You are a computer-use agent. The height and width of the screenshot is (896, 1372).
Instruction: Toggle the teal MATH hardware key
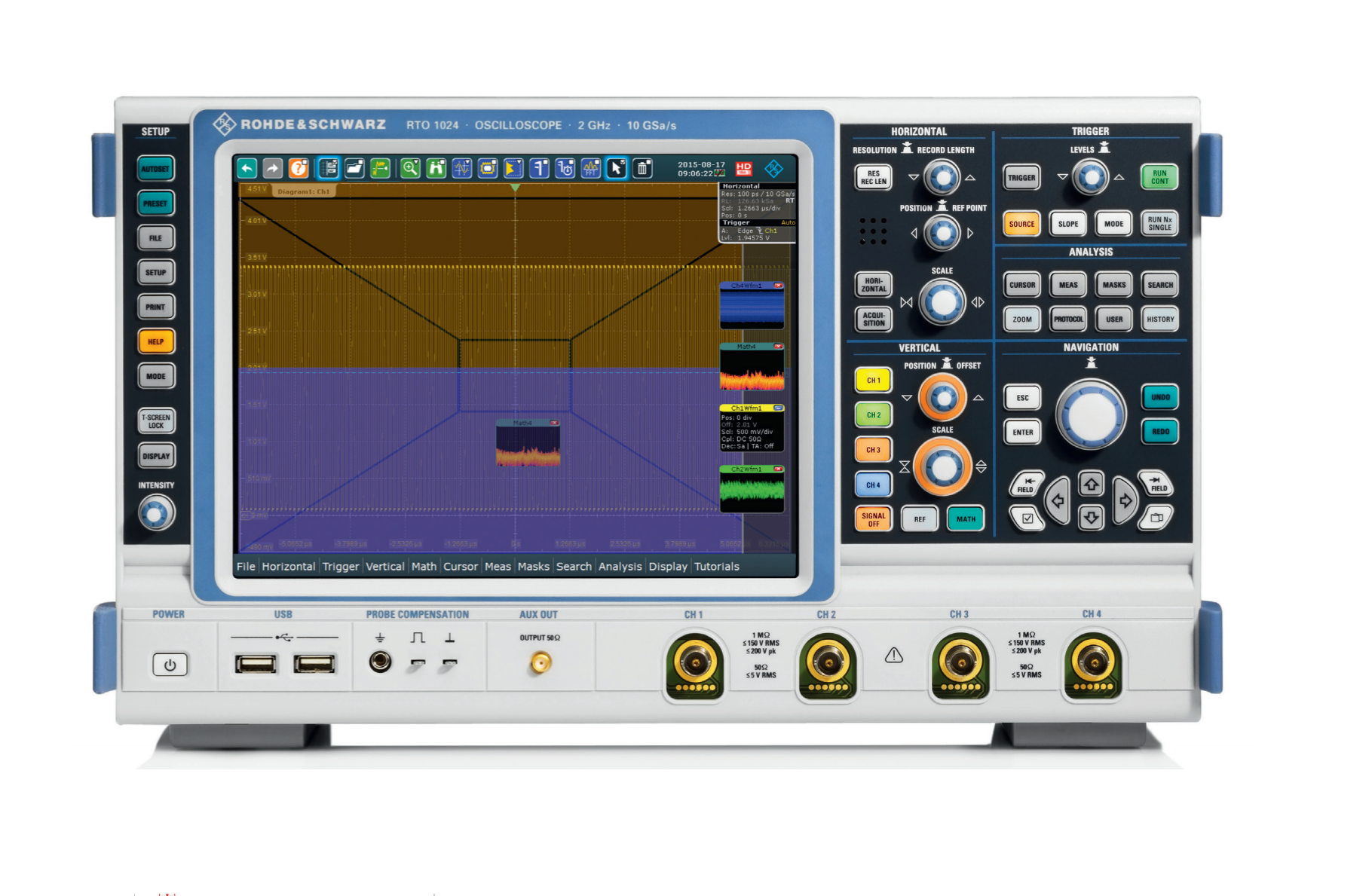coord(966,519)
